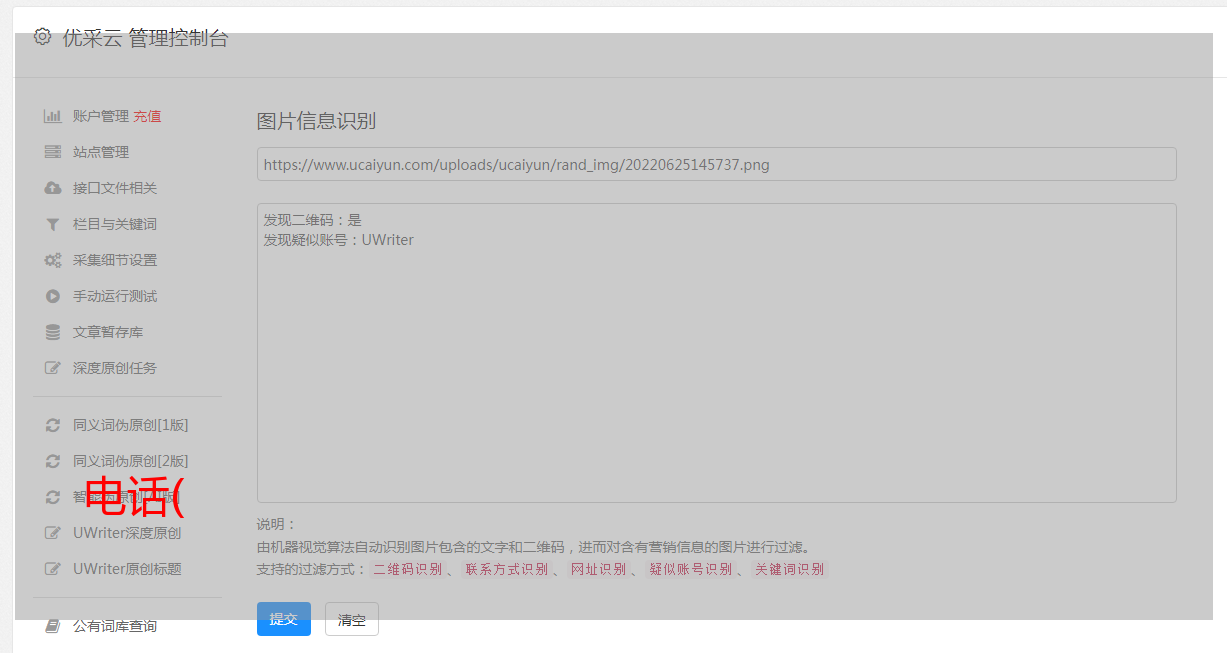
Task: Click inside the recognition result text area
Action: tap(716, 352)
